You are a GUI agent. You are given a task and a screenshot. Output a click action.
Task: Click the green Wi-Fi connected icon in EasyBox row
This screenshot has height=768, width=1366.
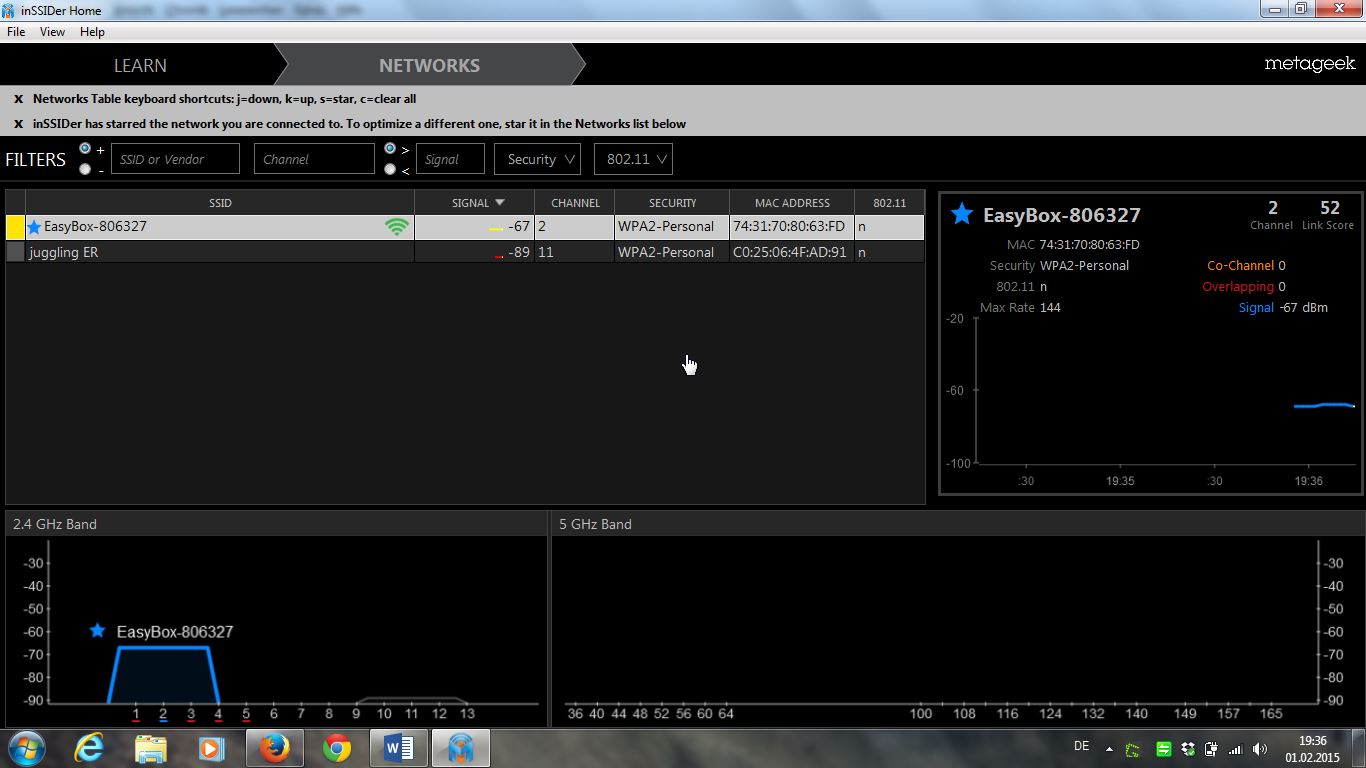pyautogui.click(x=397, y=227)
